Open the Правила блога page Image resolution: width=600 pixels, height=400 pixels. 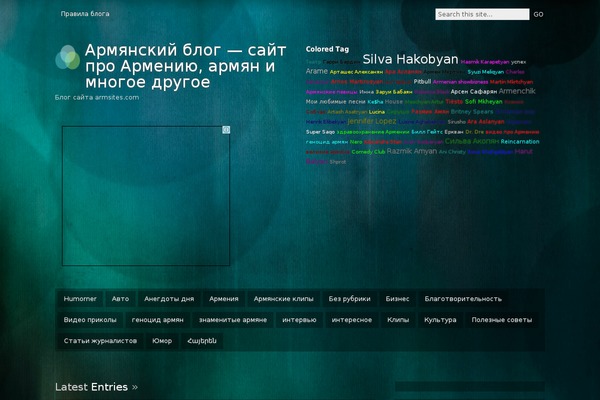(85, 14)
